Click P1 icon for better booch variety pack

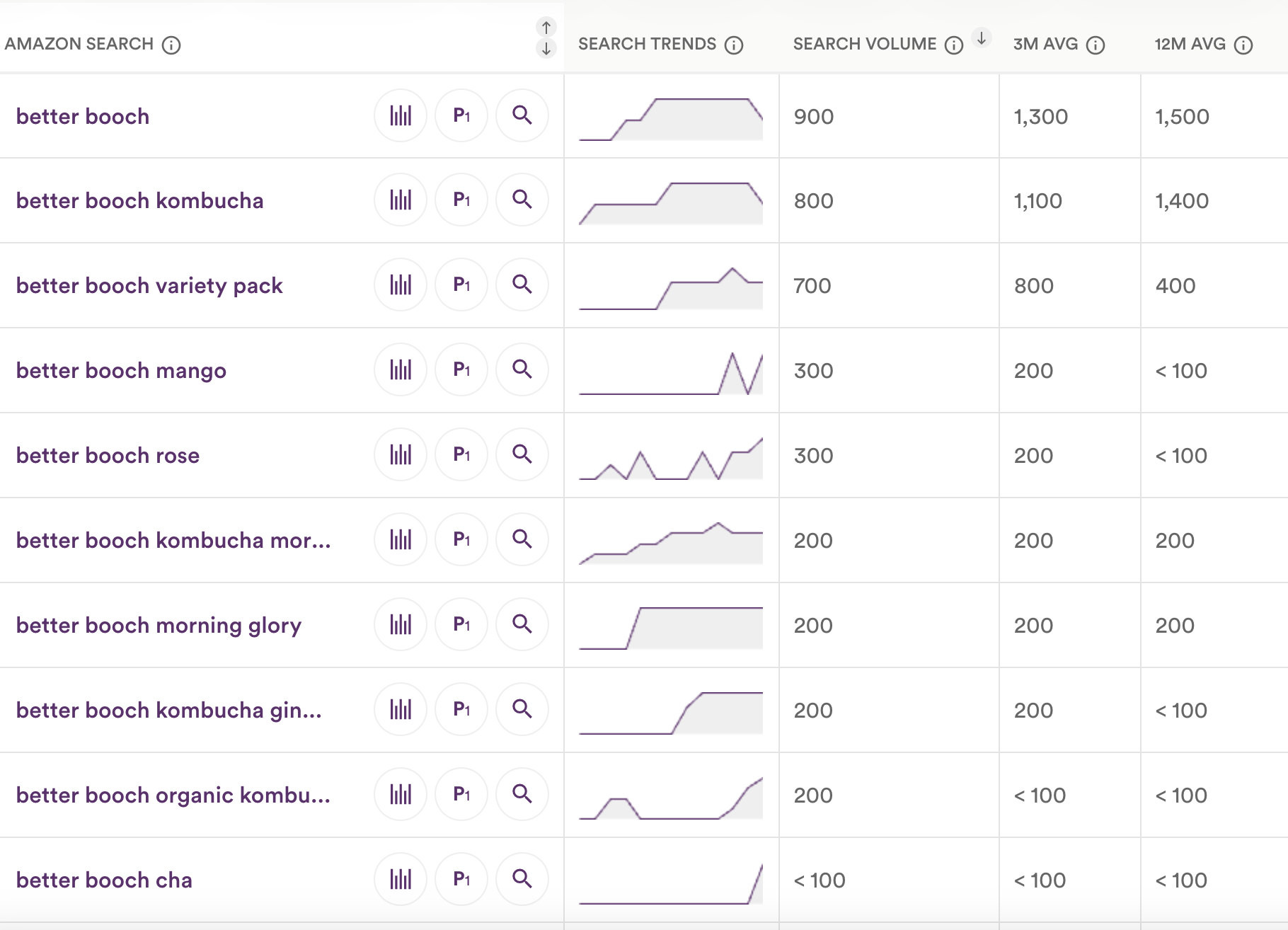461,285
